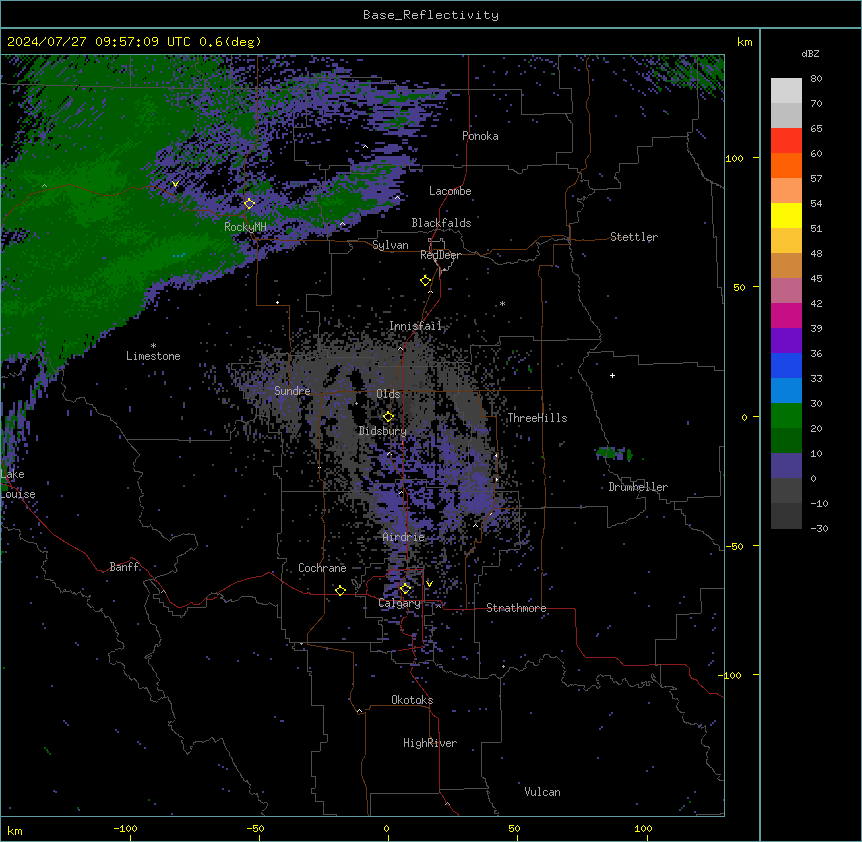Click the dBZ legend heading

tap(810, 54)
